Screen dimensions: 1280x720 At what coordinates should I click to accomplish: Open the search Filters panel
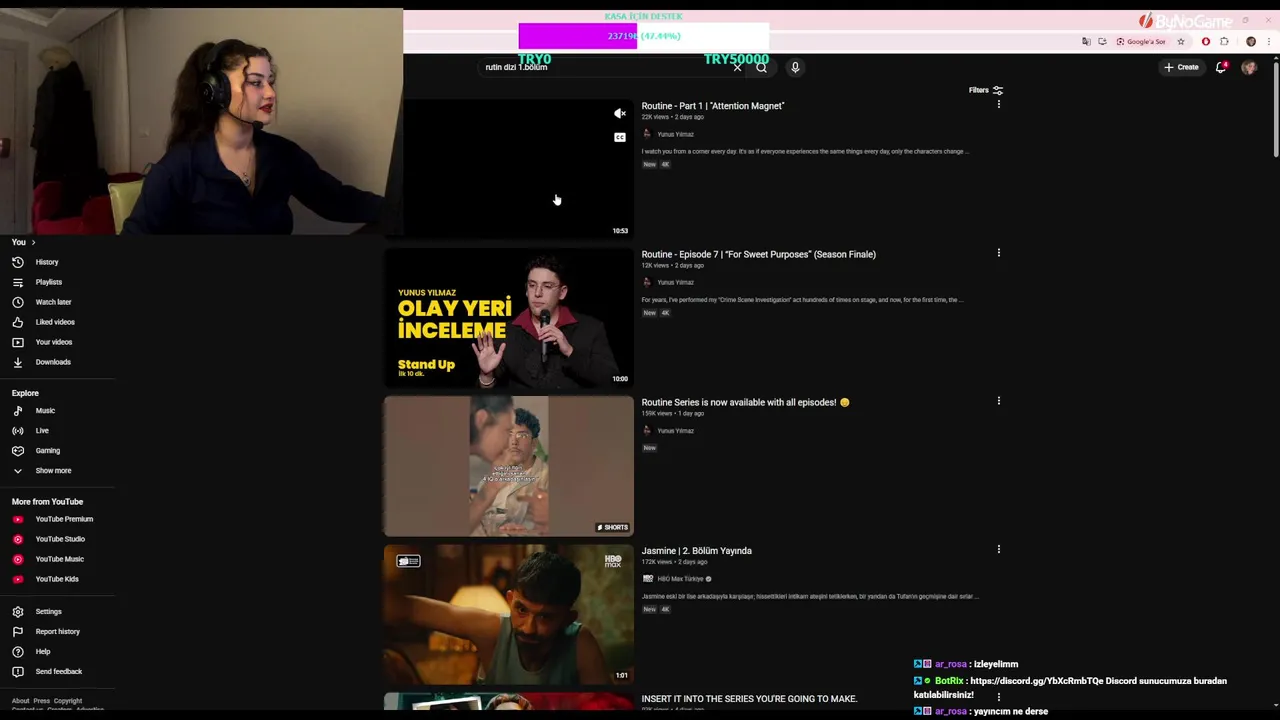click(x=986, y=90)
